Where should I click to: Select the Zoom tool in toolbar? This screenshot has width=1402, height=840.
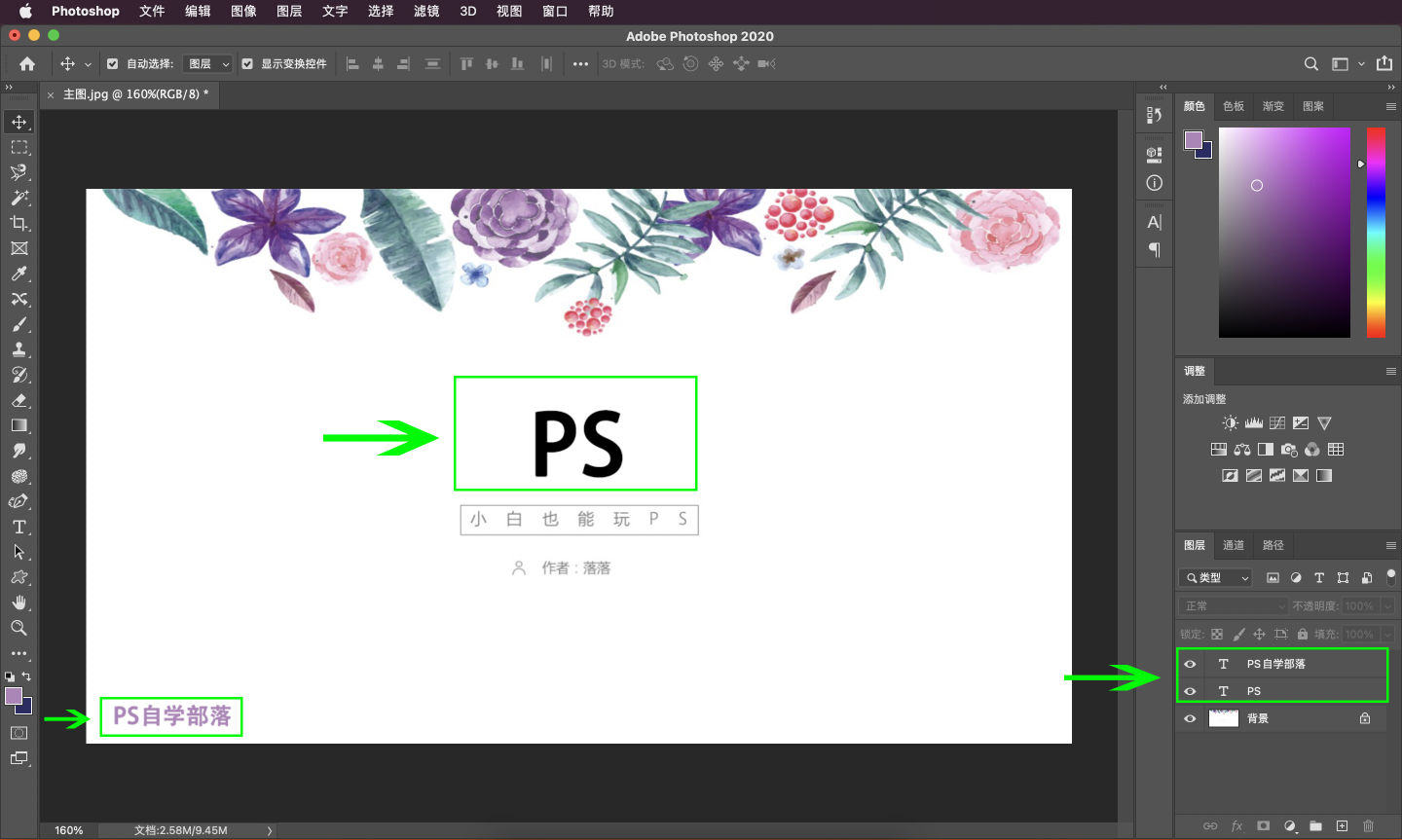[x=18, y=628]
